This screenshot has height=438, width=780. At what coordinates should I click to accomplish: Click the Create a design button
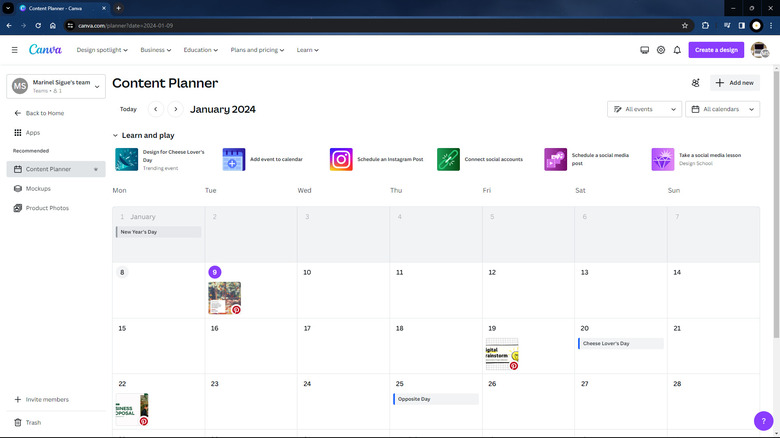pyautogui.click(x=716, y=50)
